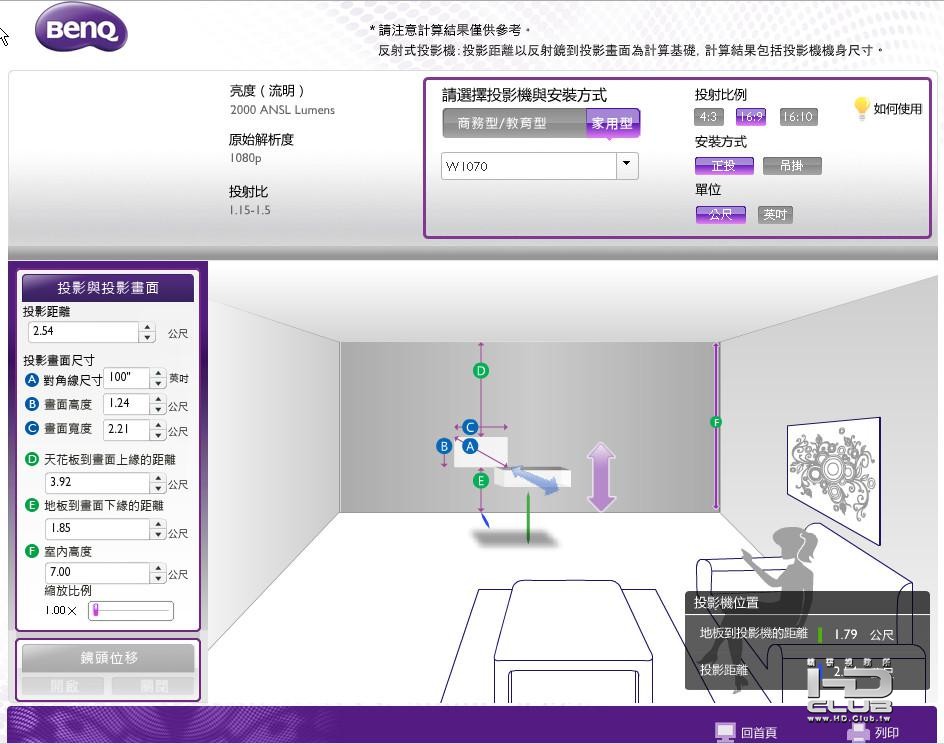944x744 pixels.
Task: Switch units to 公尺 meters
Action: tap(721, 214)
